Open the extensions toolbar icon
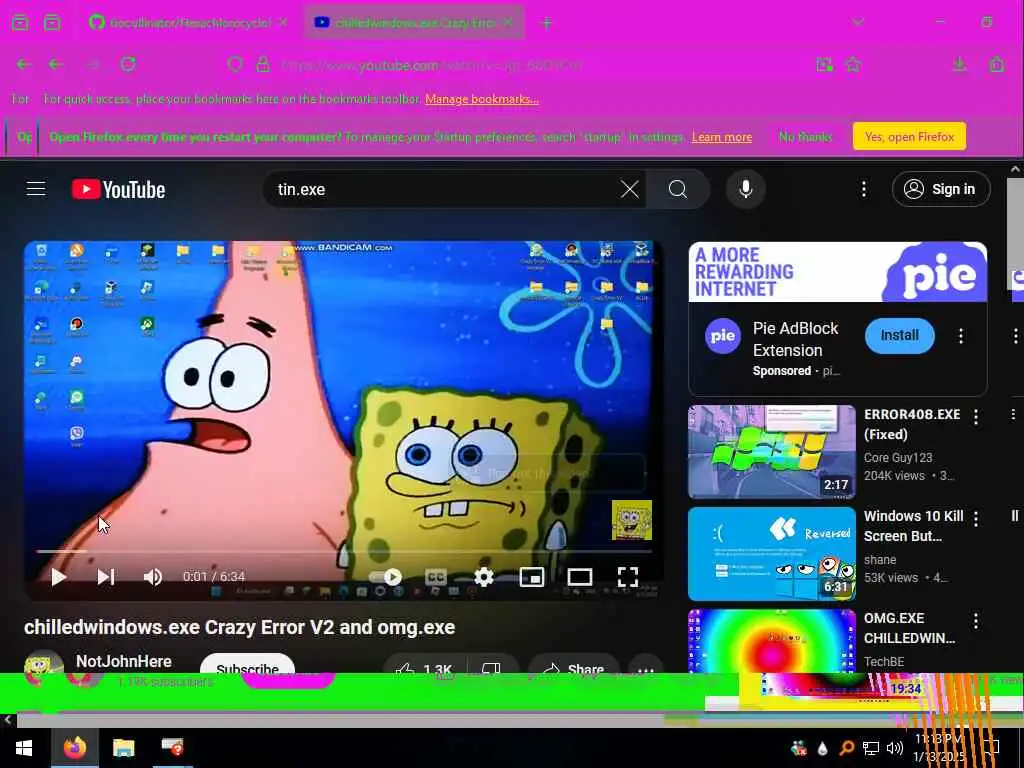Screen dimensions: 1024x768 (997, 64)
